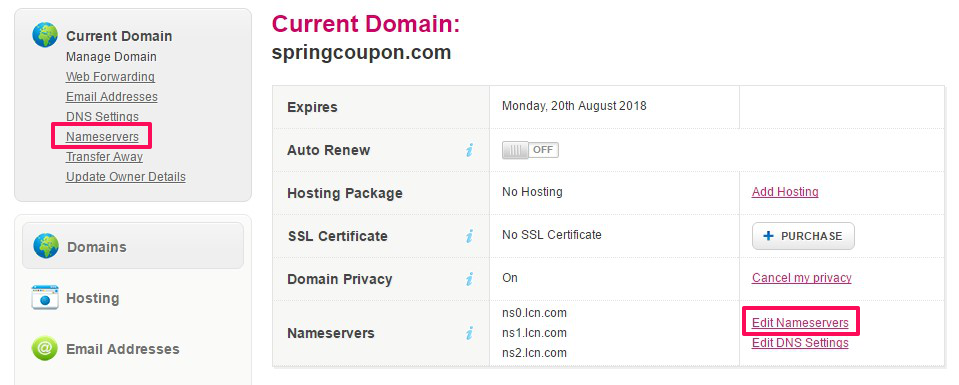Image resolution: width=959 pixels, height=385 pixels.
Task: Select the Domains section in left menu
Action: coord(133,245)
